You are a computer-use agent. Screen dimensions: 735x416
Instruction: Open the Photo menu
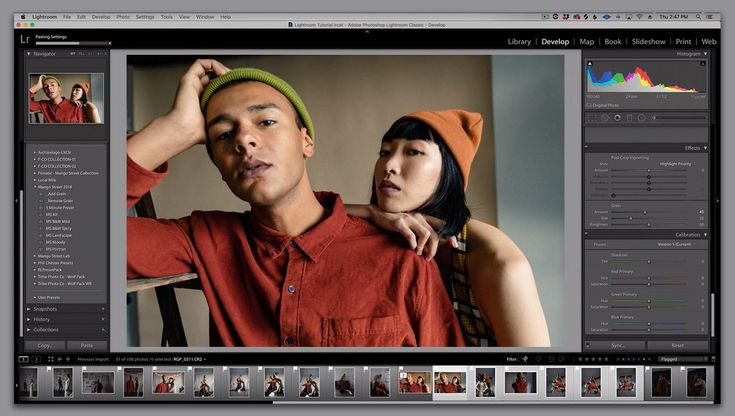point(123,17)
